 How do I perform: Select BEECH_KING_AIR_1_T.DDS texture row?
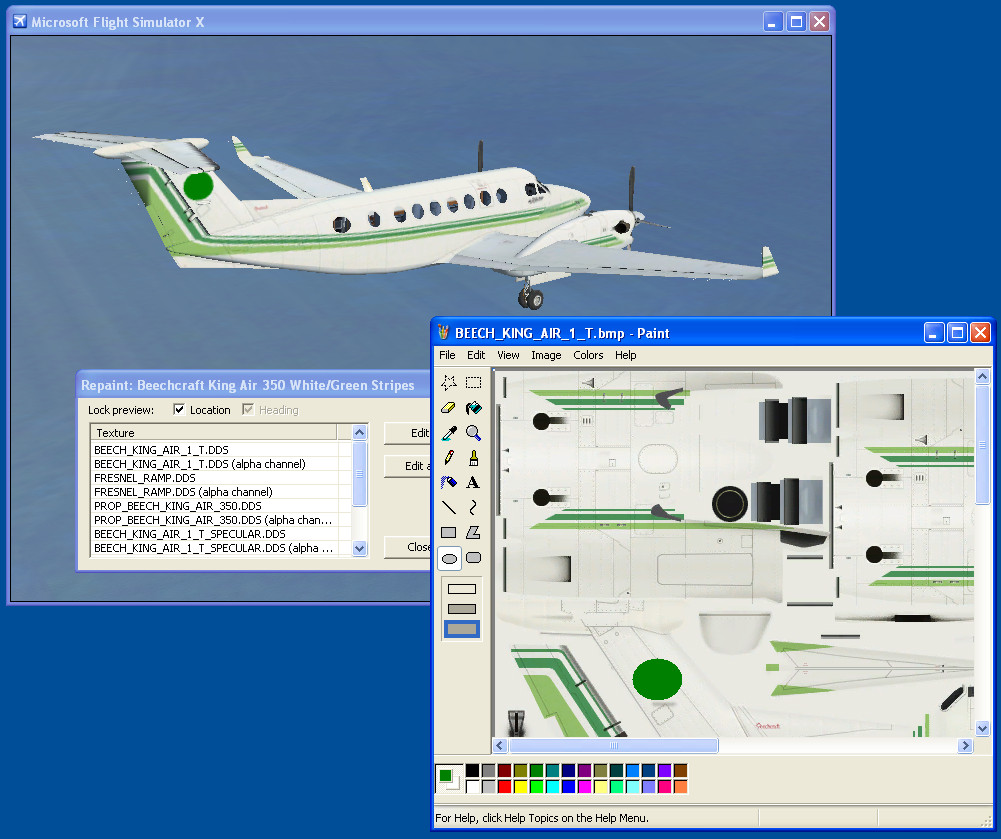pyautogui.click(x=221, y=450)
